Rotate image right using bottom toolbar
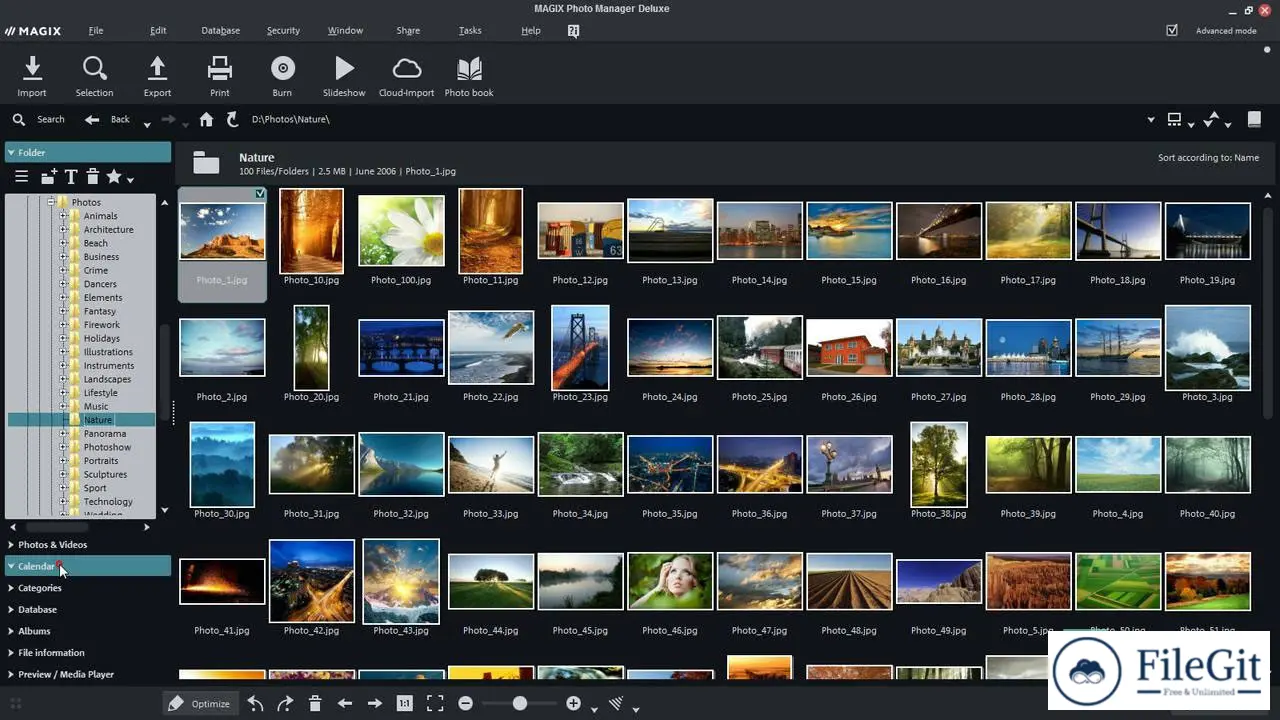The width and height of the screenshot is (1280, 720). [x=285, y=704]
